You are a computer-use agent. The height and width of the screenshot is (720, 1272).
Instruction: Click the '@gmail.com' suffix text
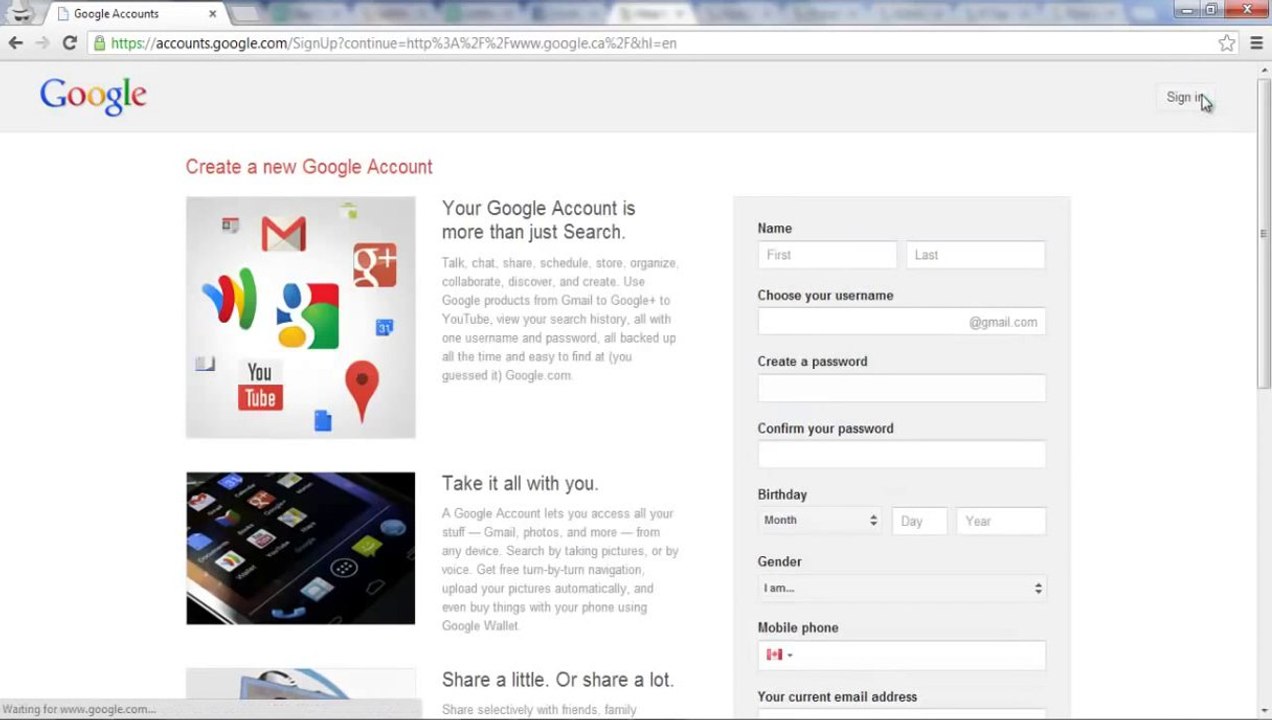pyautogui.click(x=1003, y=322)
